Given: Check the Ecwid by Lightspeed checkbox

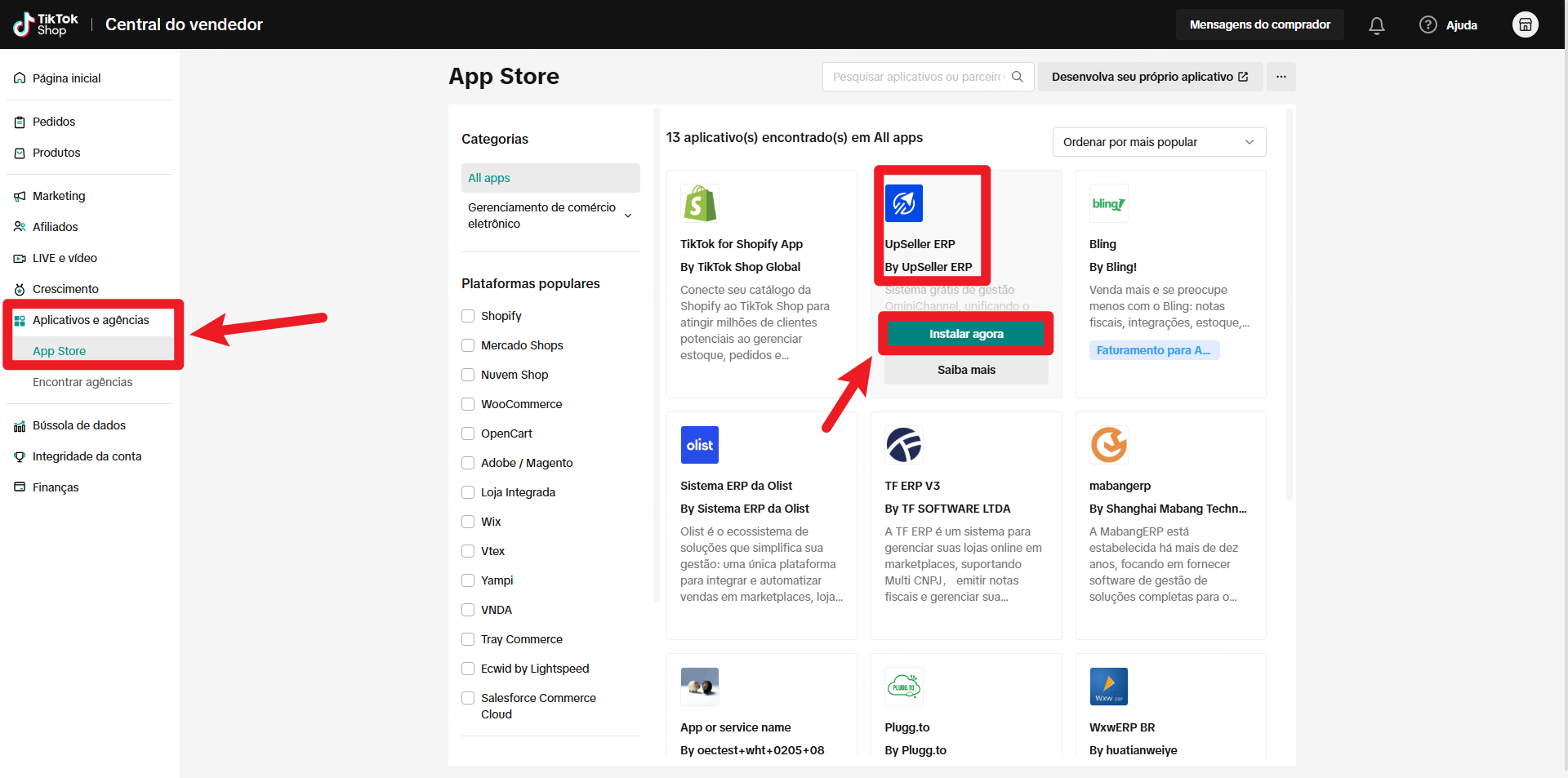Looking at the screenshot, I should (468, 669).
